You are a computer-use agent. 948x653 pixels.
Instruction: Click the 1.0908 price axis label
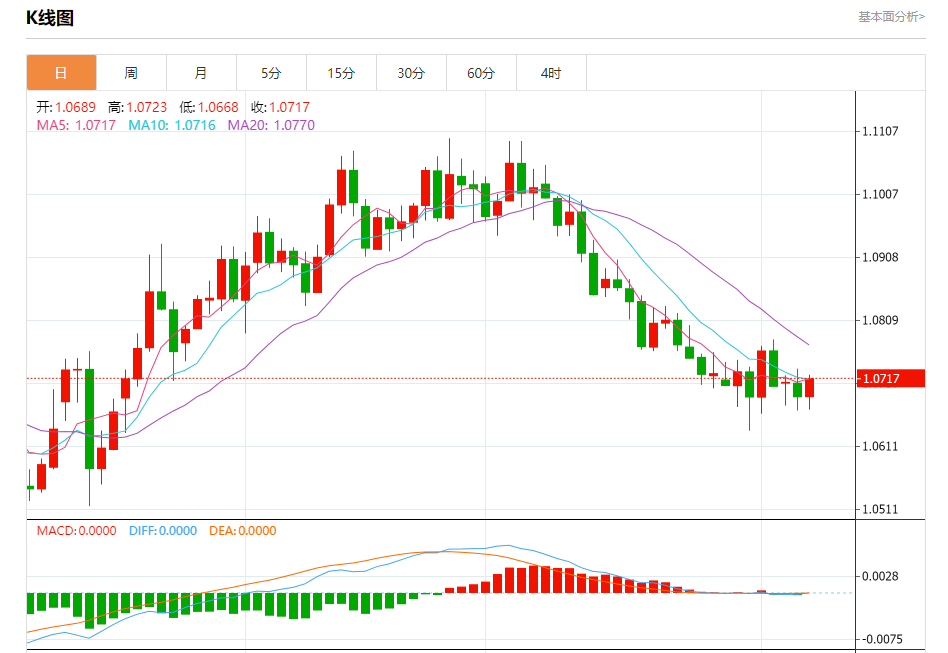[880, 258]
